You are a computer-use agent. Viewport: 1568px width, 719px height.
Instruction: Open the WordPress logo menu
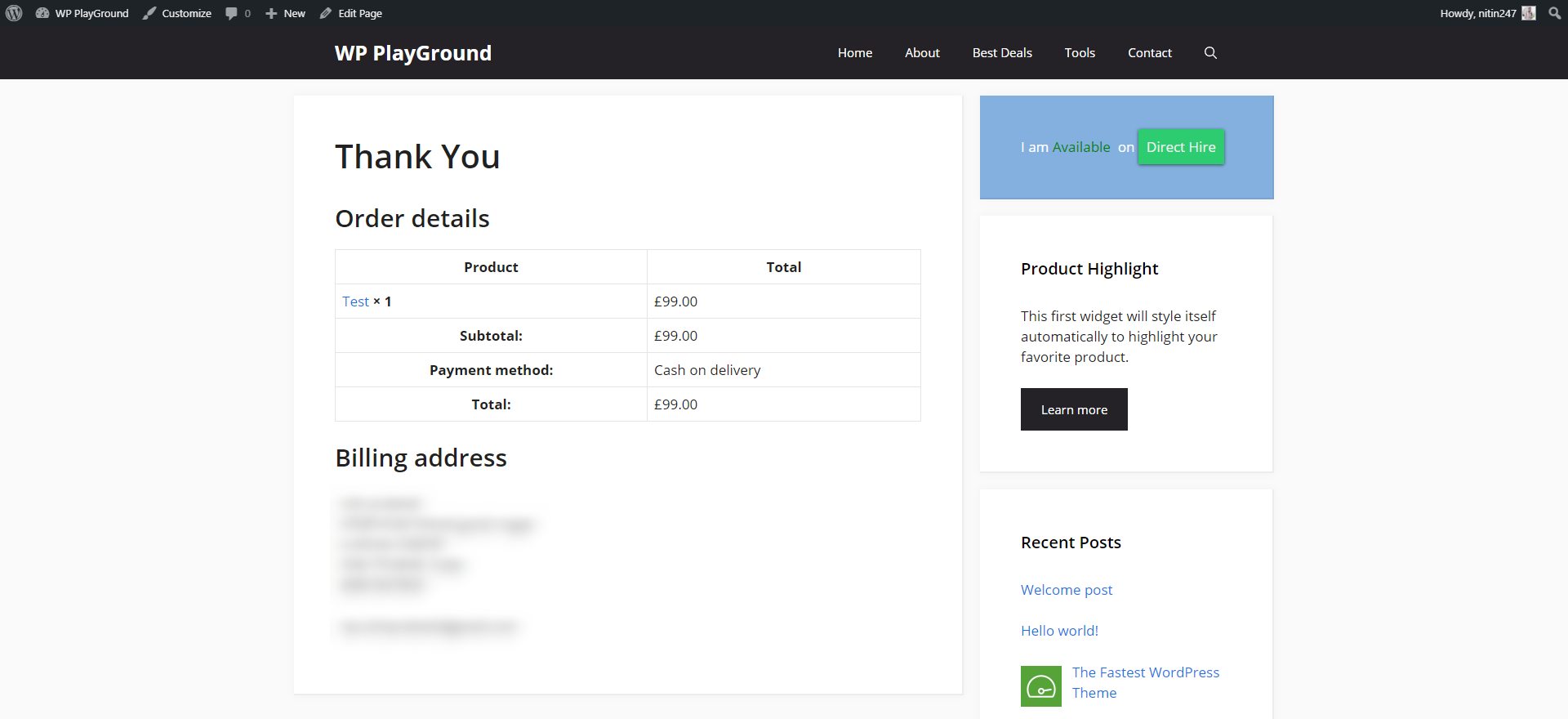coord(14,13)
